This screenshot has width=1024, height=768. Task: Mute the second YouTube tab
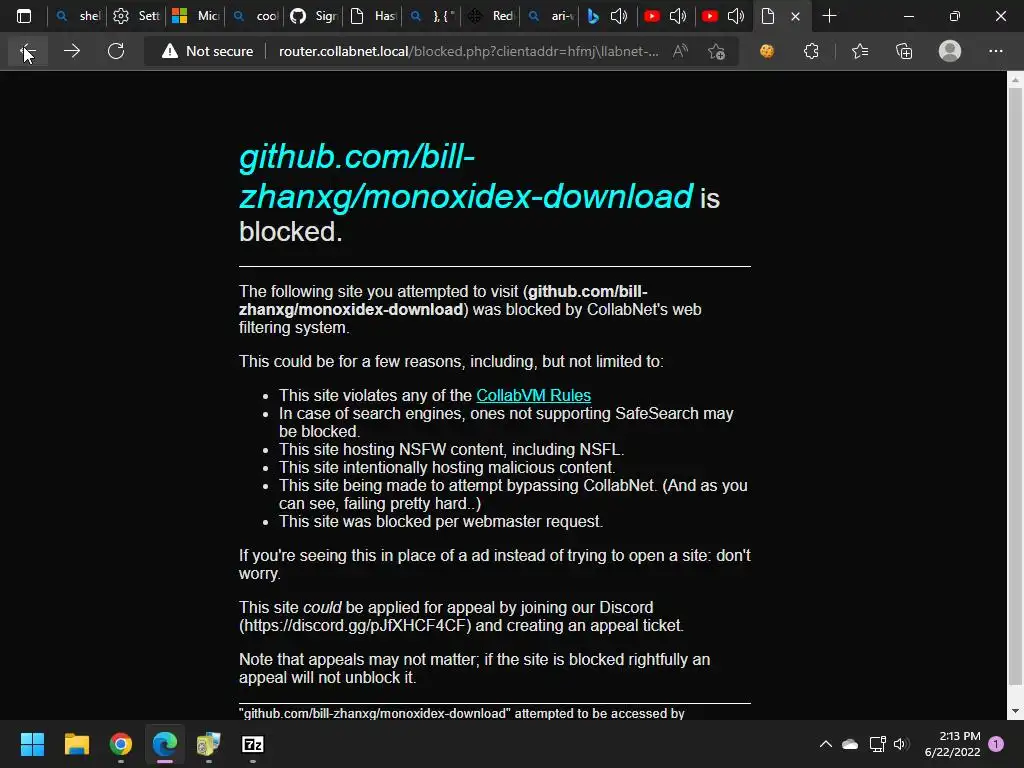(736, 16)
